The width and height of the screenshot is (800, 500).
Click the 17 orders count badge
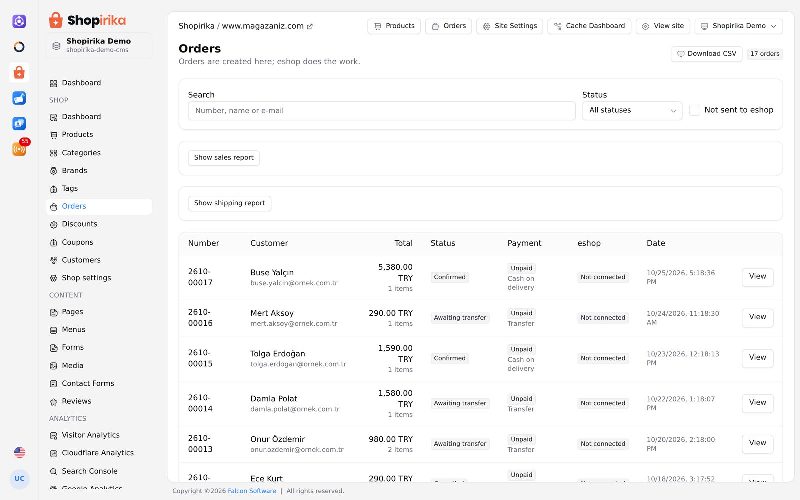pyautogui.click(x=765, y=54)
